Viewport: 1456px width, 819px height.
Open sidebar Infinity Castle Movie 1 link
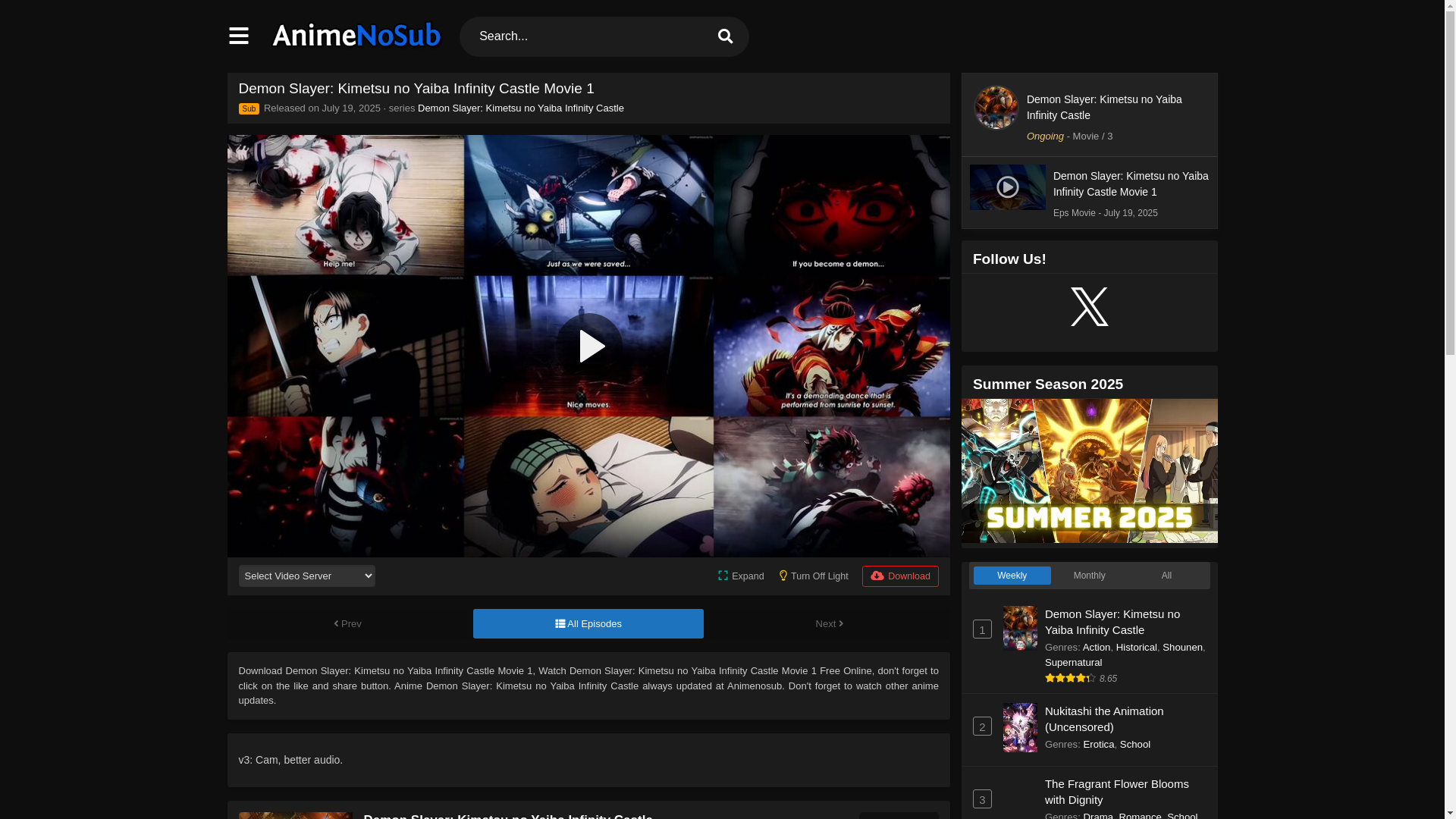click(1131, 184)
